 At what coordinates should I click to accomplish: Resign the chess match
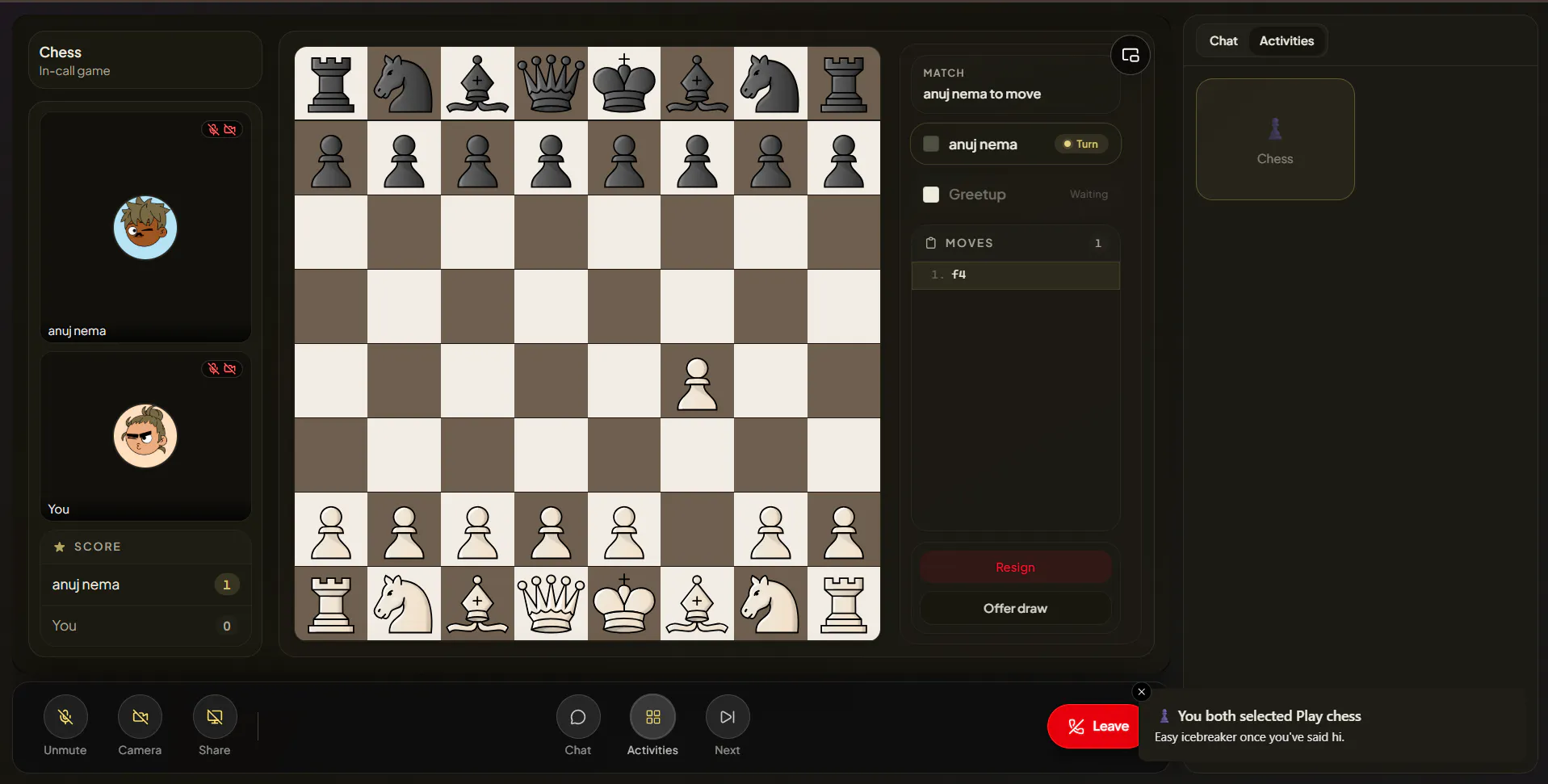(1015, 568)
